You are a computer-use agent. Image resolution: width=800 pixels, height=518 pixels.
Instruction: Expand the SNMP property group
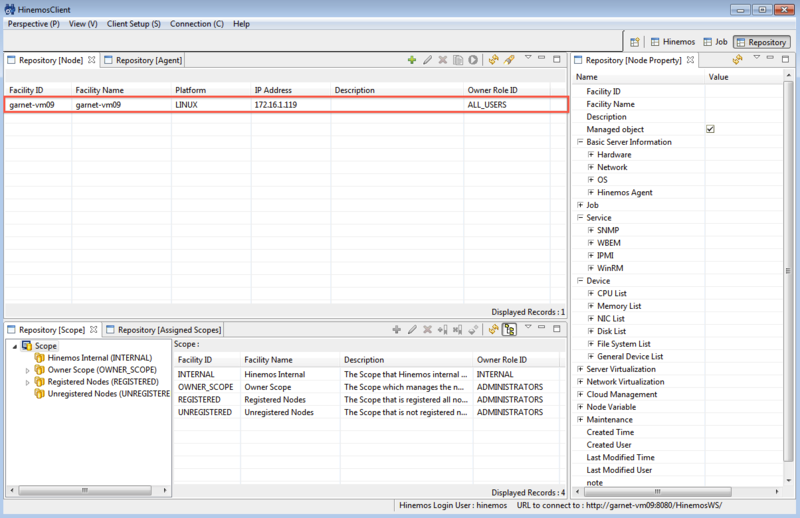(591, 230)
